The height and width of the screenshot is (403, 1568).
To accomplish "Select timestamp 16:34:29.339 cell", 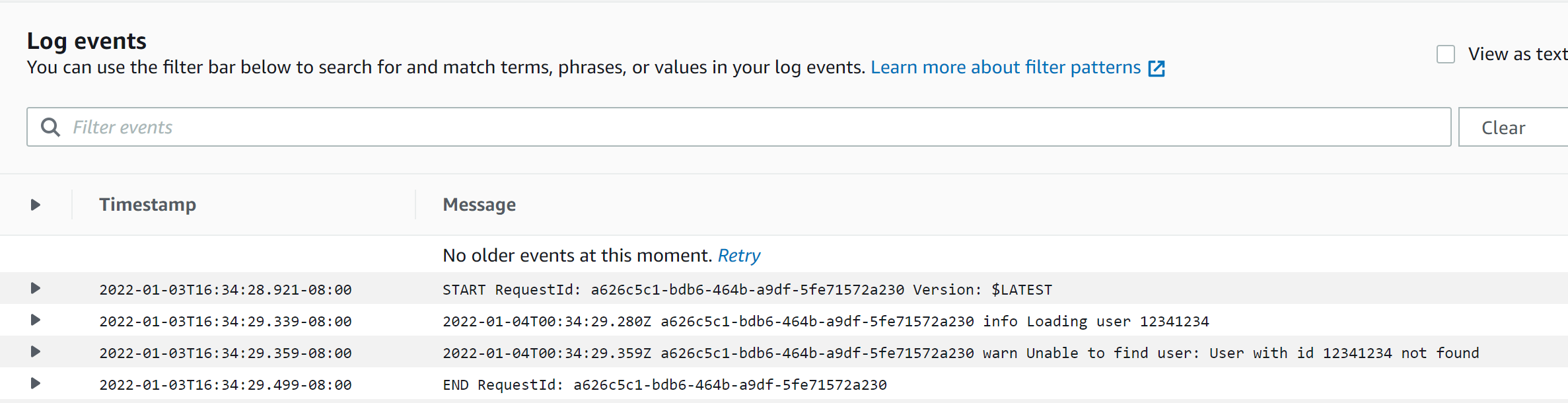I will coord(225,321).
